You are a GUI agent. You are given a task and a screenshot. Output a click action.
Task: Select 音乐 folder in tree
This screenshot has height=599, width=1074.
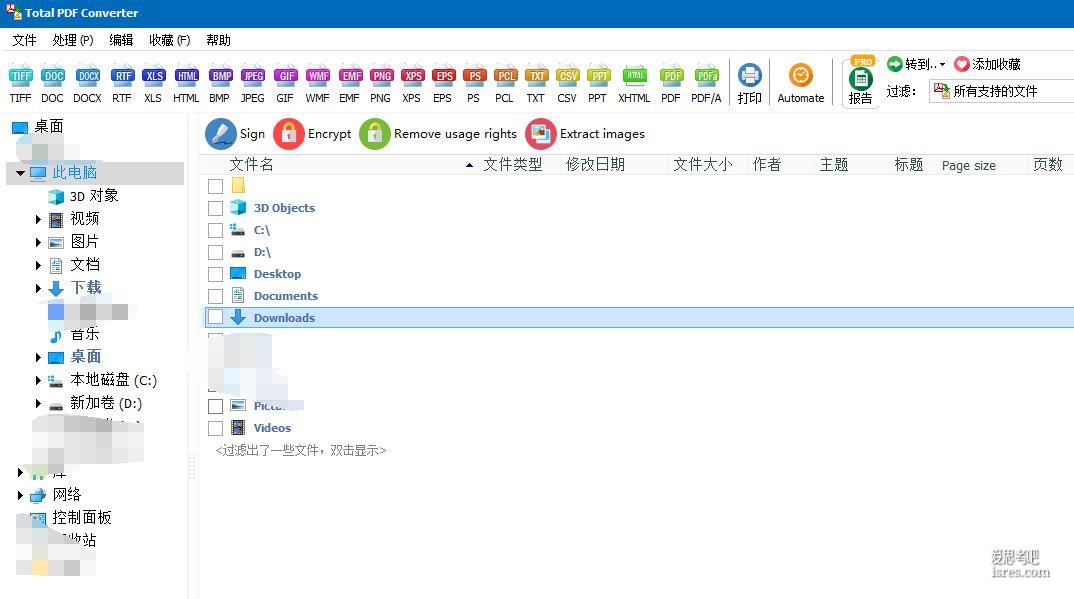point(84,334)
